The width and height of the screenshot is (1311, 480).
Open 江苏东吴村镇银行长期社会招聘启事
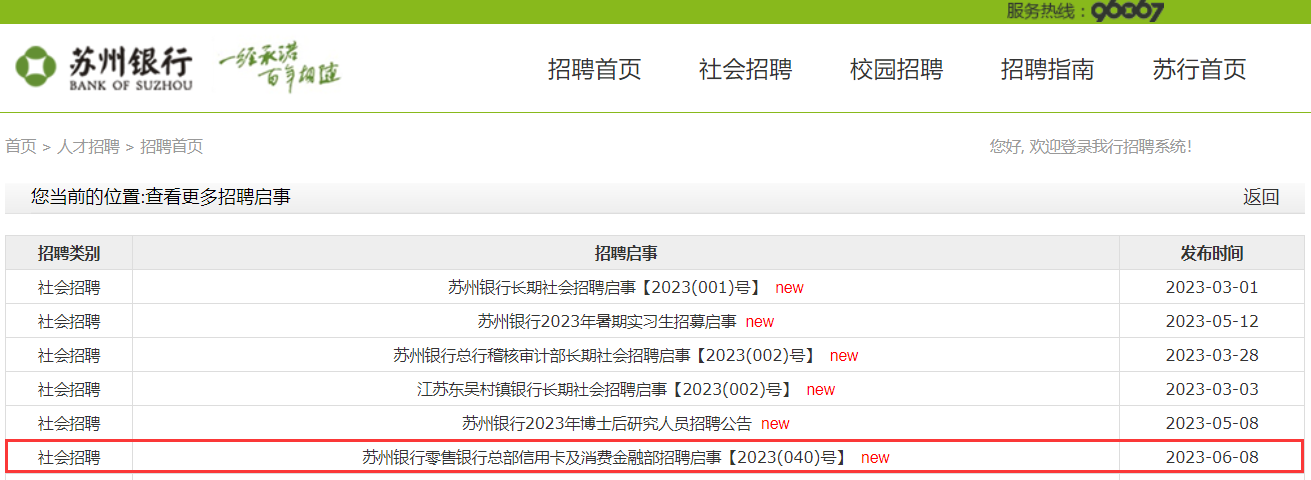coord(605,389)
